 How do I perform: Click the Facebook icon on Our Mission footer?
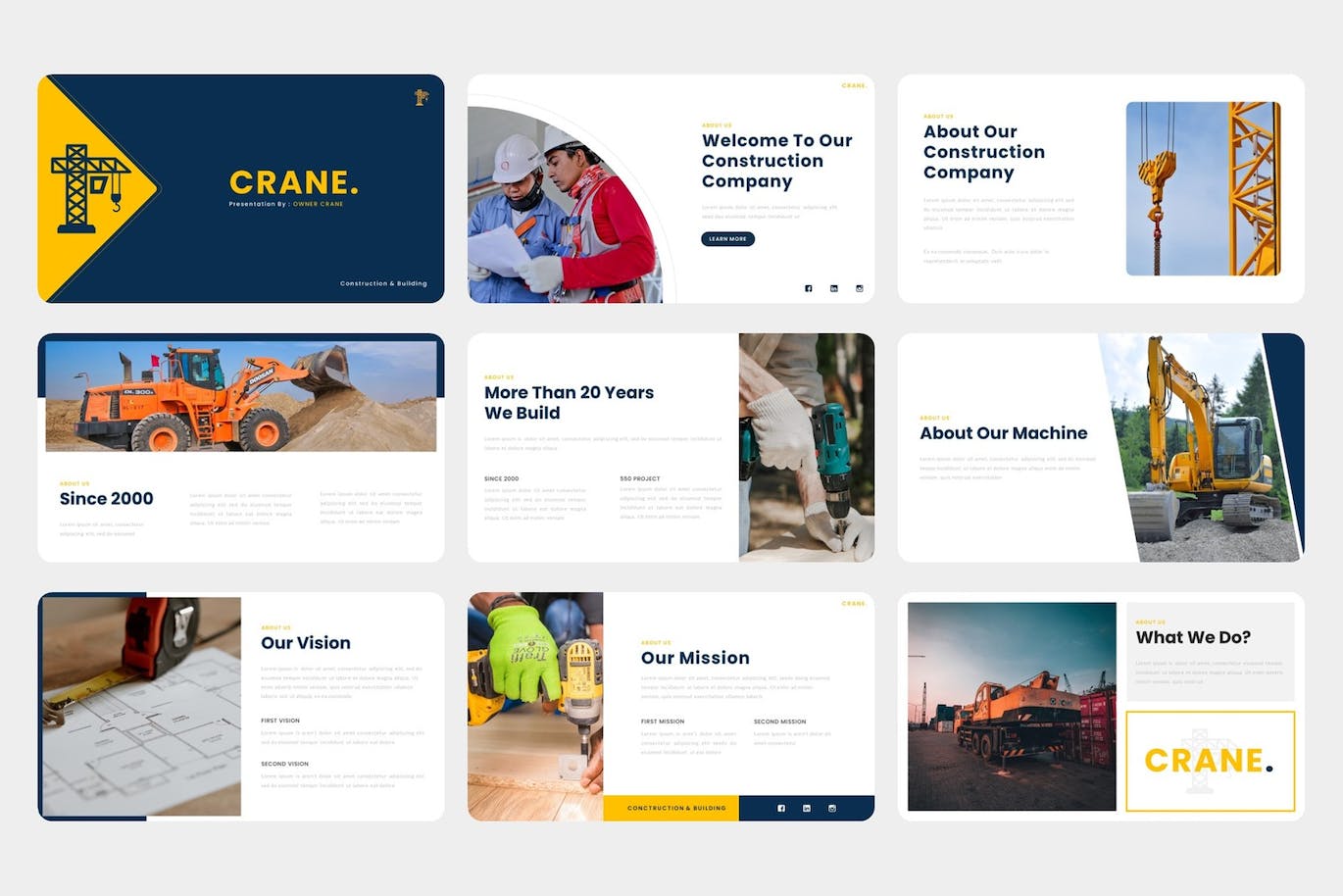[780, 808]
